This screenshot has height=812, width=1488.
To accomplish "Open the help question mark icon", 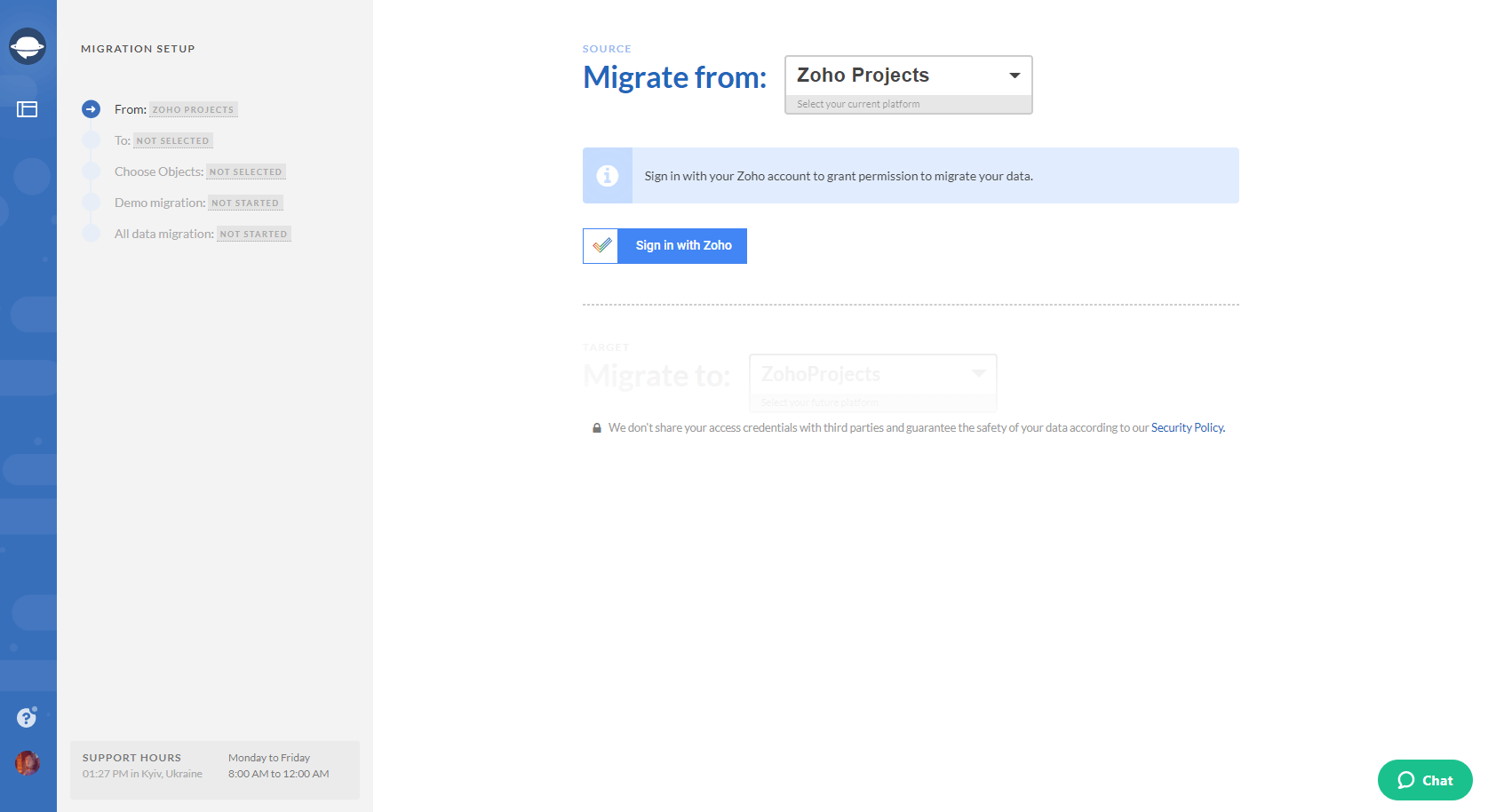I will 27,718.
